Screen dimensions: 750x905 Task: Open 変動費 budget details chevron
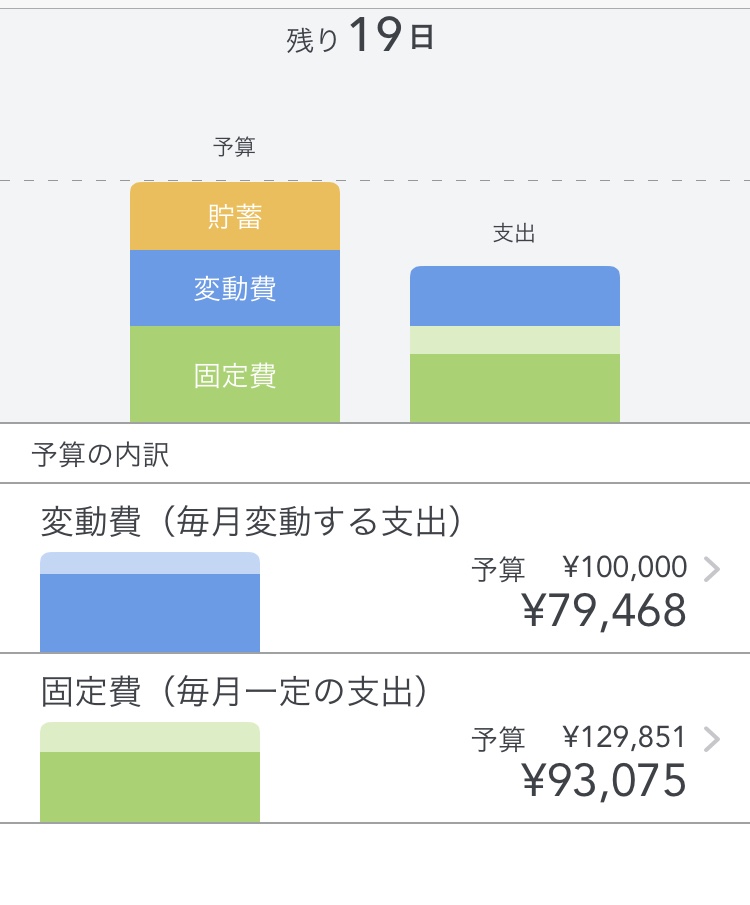click(712, 569)
